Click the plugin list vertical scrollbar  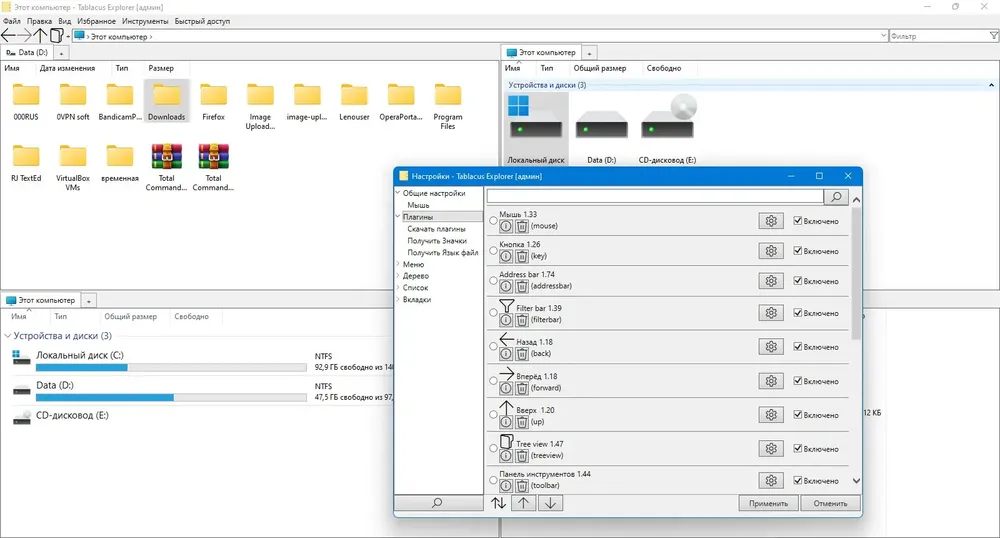(857, 273)
